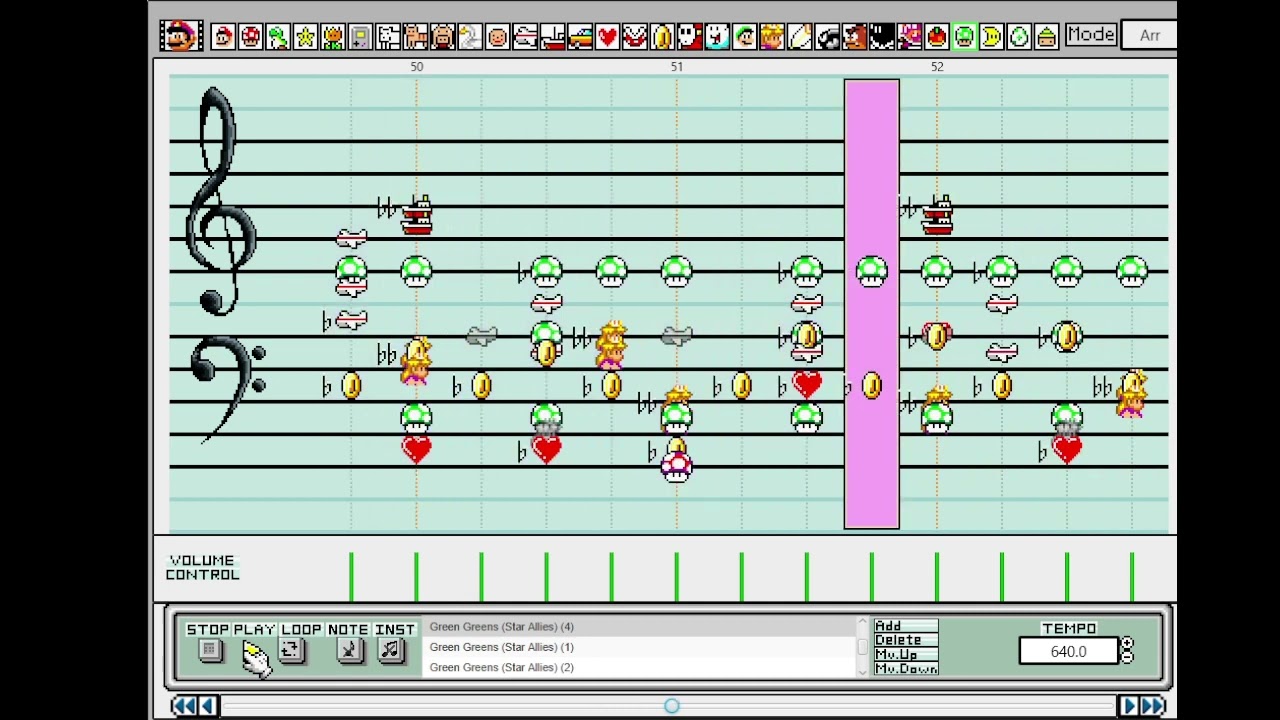1280x720 pixels.
Task: Jump to song start with double-left arrow
Action: [x=183, y=707]
